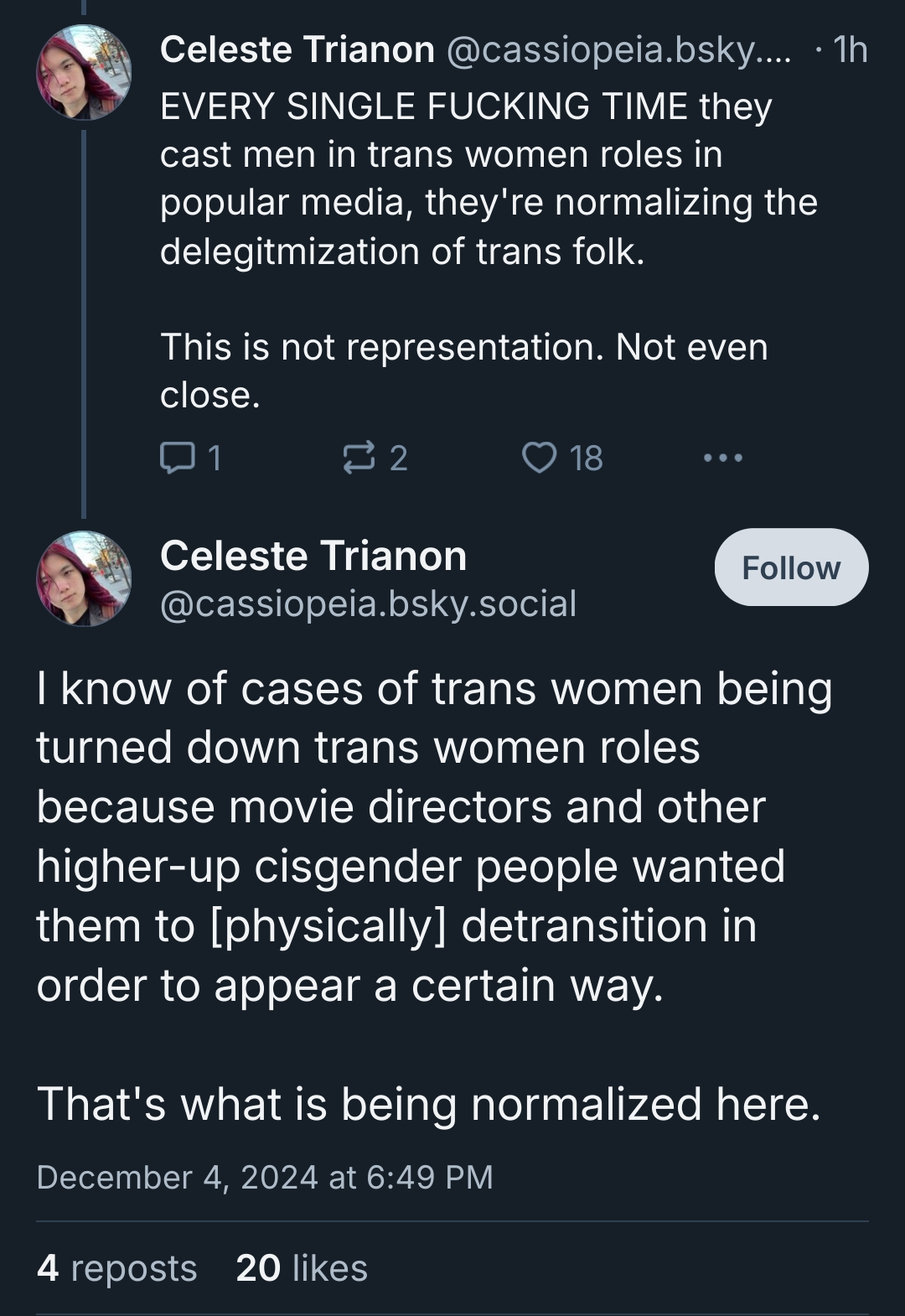Image resolution: width=905 pixels, height=1316 pixels.
Task: Open the truncated @cassiopeia.bsky.... handle
Action: (x=618, y=50)
